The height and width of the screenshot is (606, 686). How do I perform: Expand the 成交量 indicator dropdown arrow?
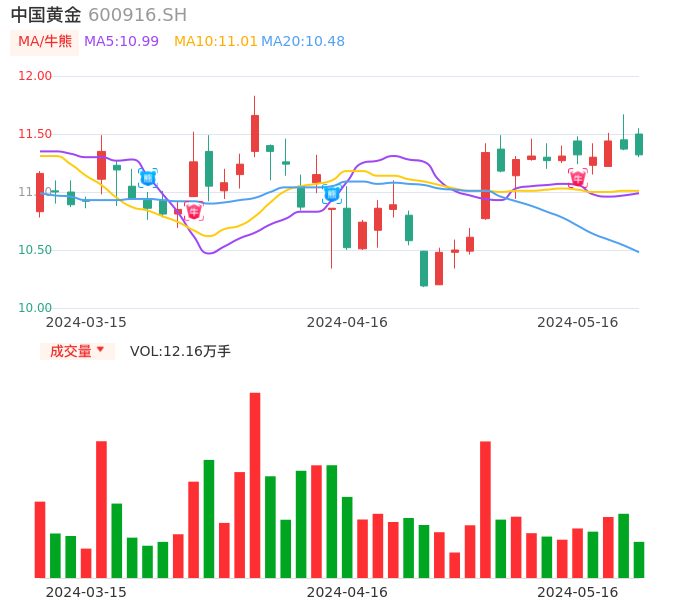point(100,350)
